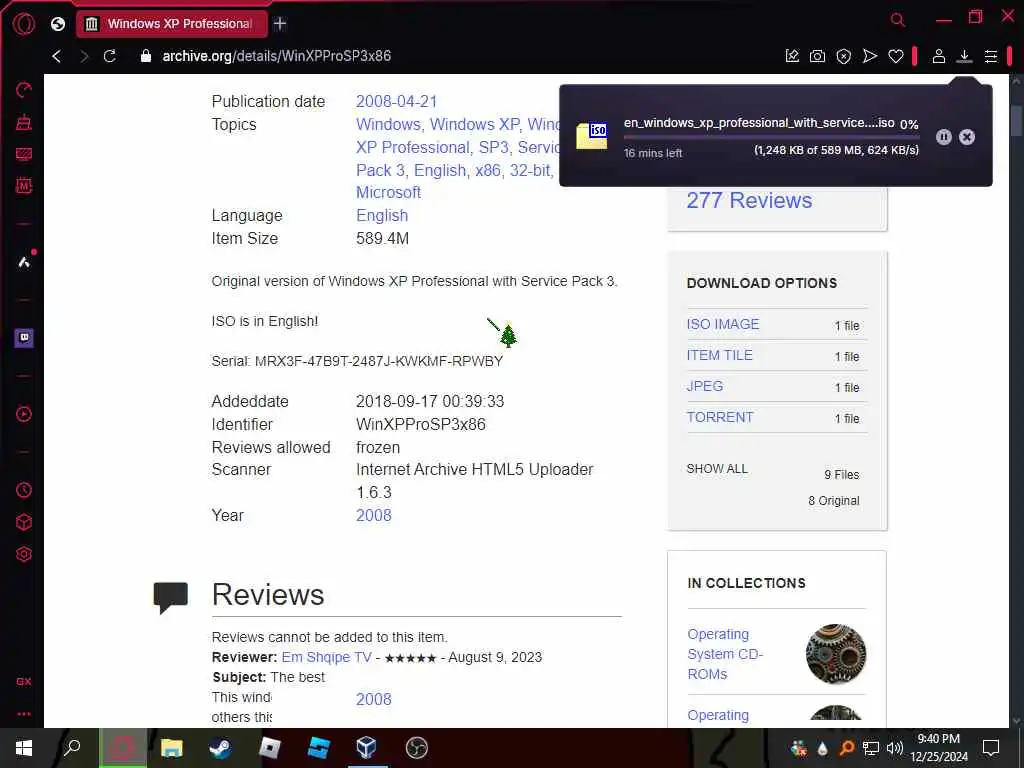This screenshot has width=1024, height=768.
Task: Download the JPEG option
Action: [x=705, y=387]
